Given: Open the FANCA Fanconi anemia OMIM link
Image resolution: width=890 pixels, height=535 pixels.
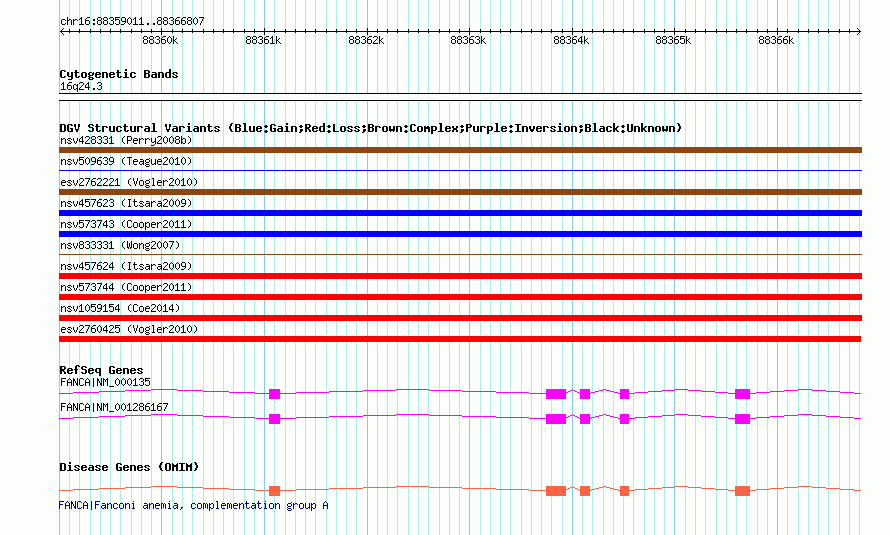Looking at the screenshot, I should [194, 505].
